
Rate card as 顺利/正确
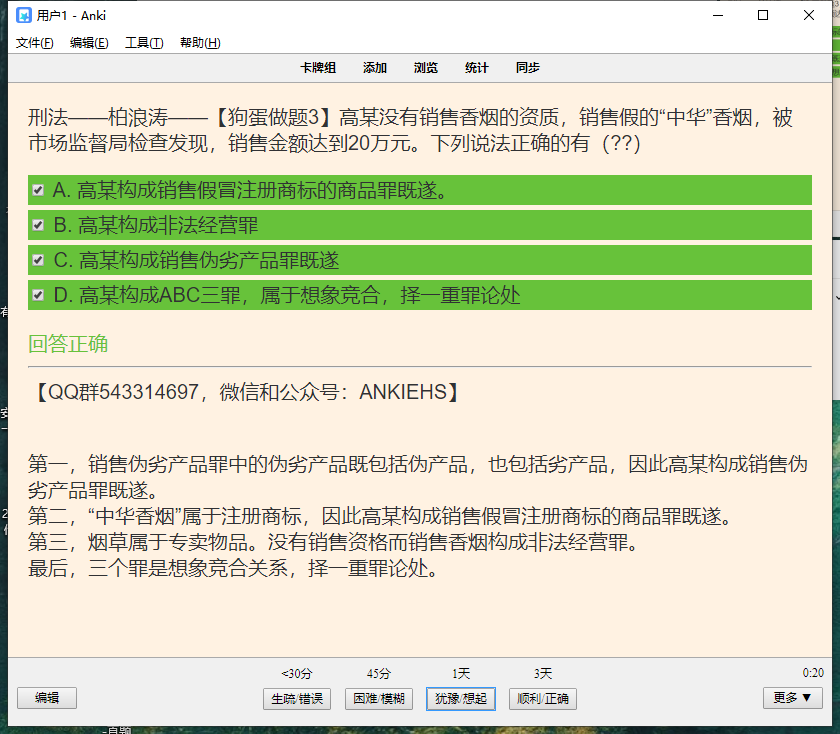tap(543, 699)
